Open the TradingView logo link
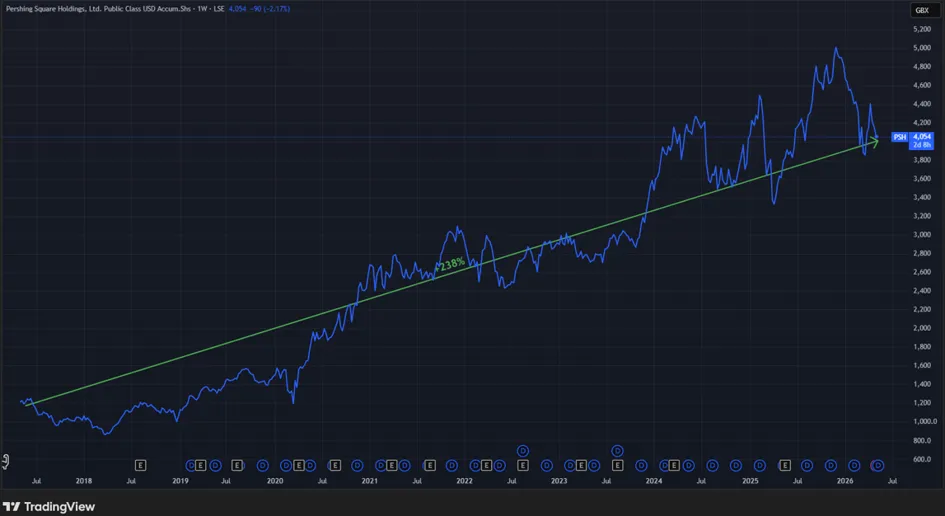 click(49, 506)
